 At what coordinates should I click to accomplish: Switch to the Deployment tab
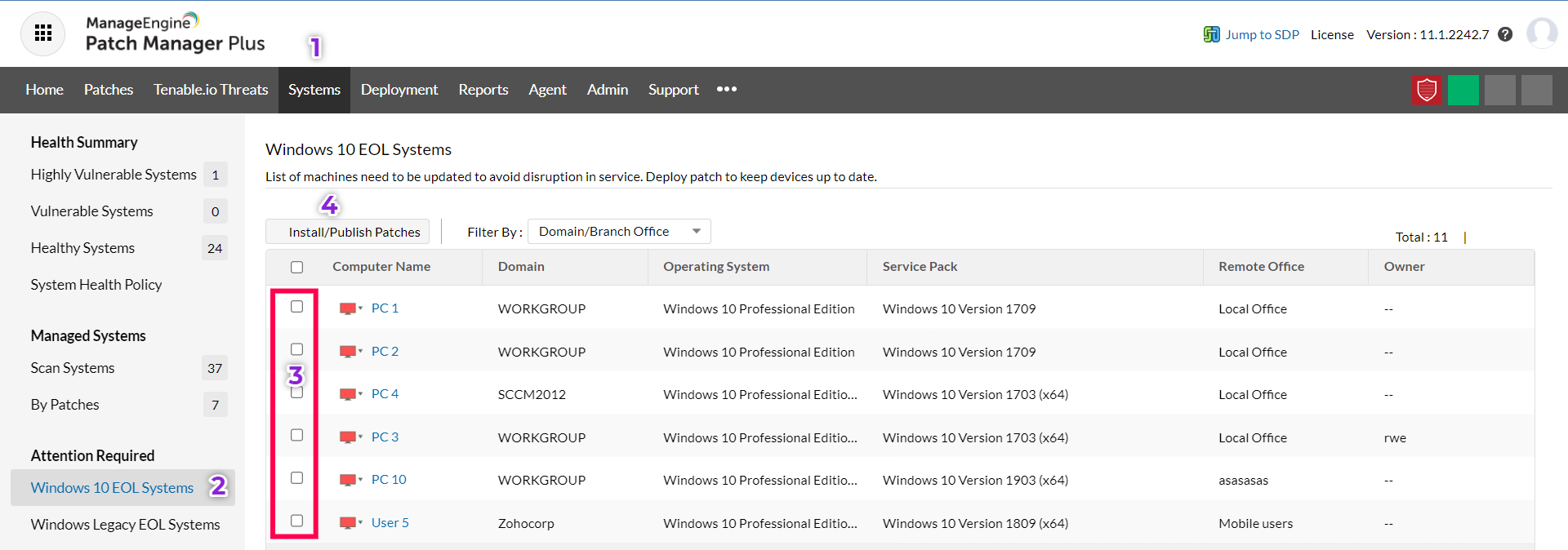(399, 90)
